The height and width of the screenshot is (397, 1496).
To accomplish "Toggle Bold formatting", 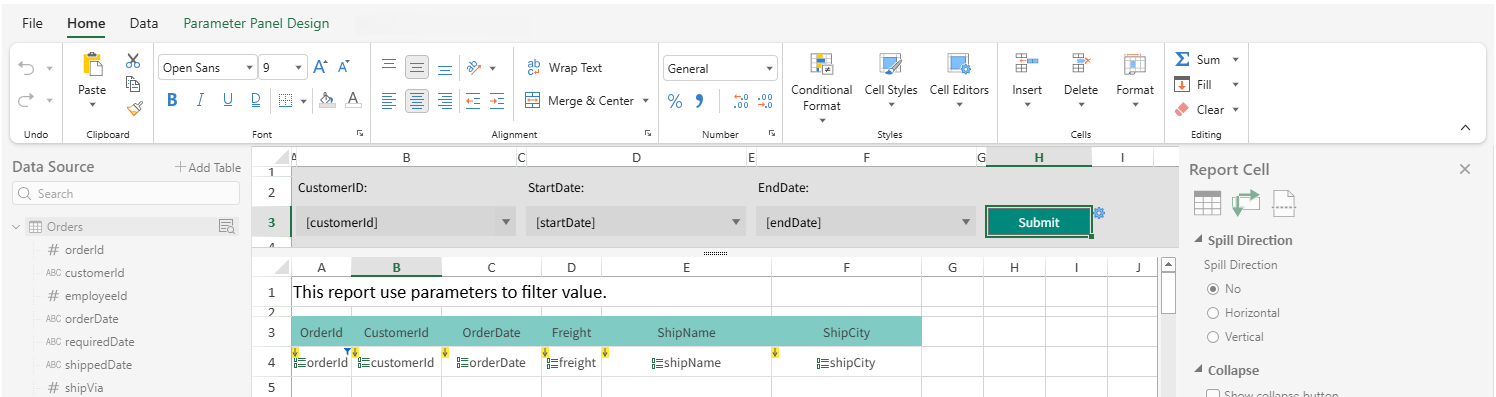I will click(172, 99).
